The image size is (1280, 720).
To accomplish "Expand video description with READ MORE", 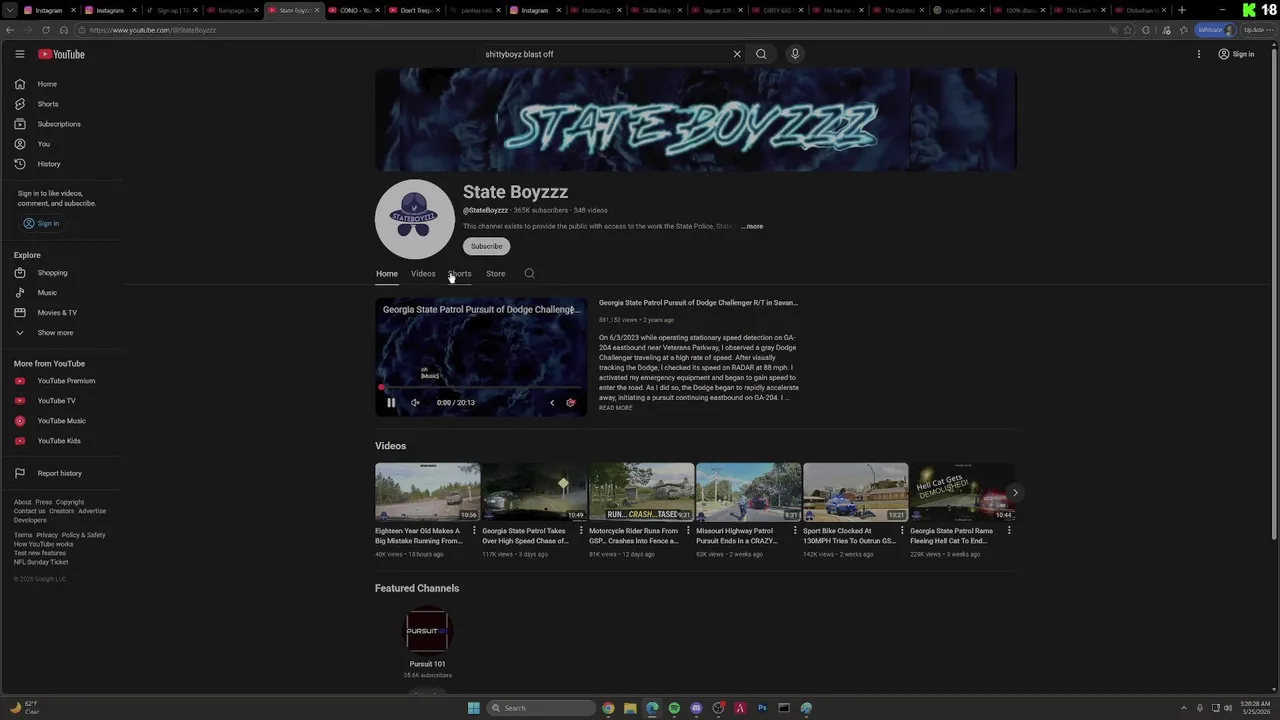I will pyautogui.click(x=615, y=408).
